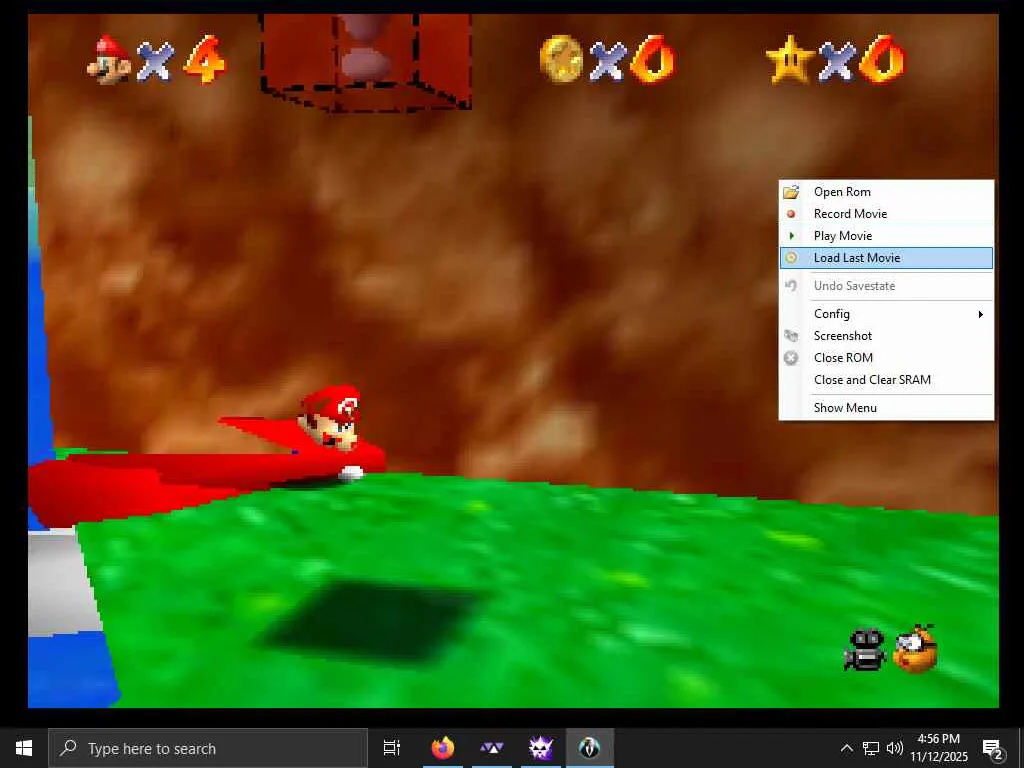Click the active emulator taskbar icon

click(x=590, y=748)
